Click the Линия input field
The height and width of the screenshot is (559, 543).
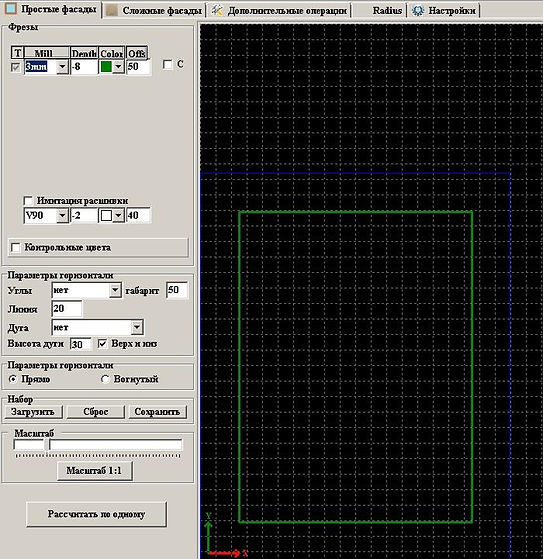67,309
